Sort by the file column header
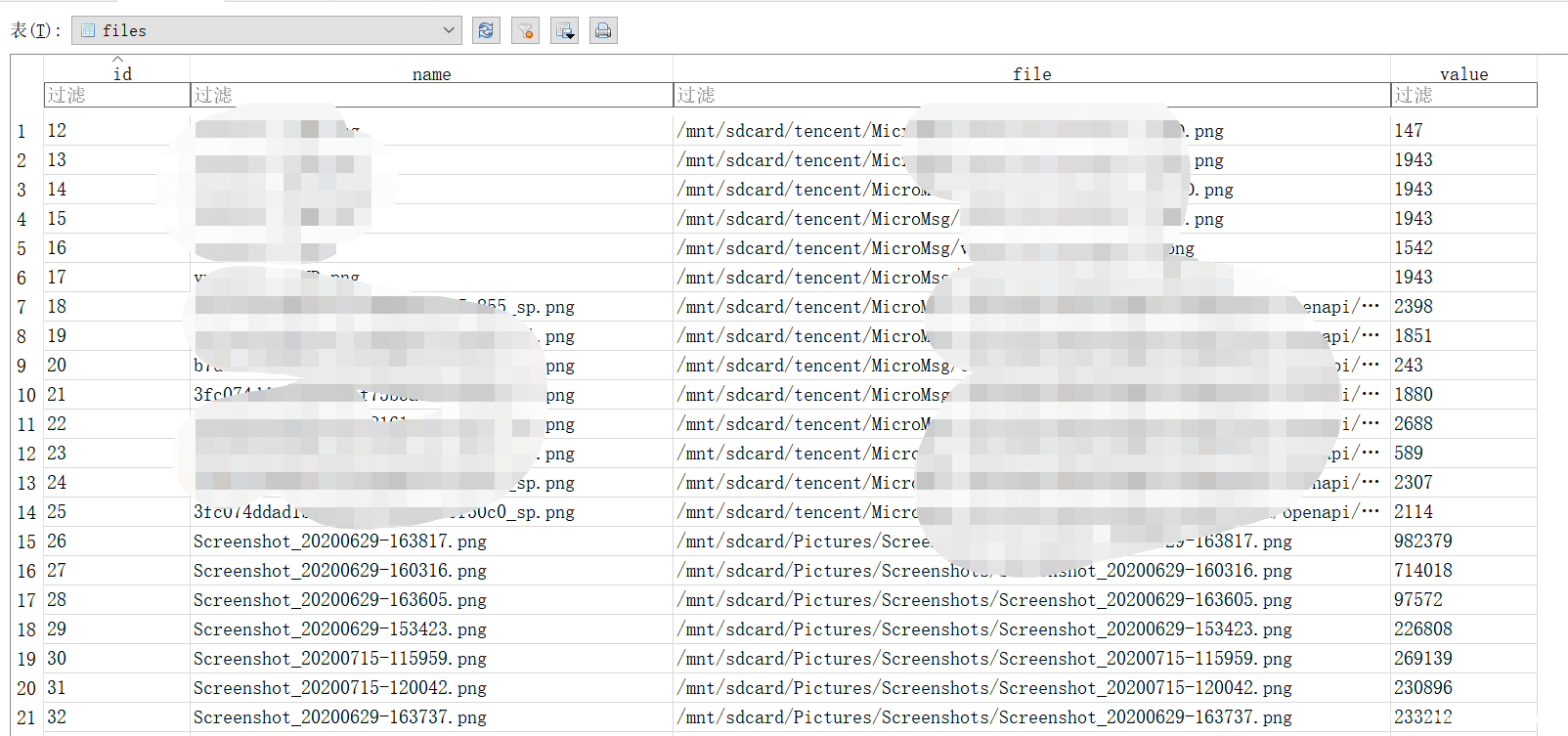 tap(1031, 73)
